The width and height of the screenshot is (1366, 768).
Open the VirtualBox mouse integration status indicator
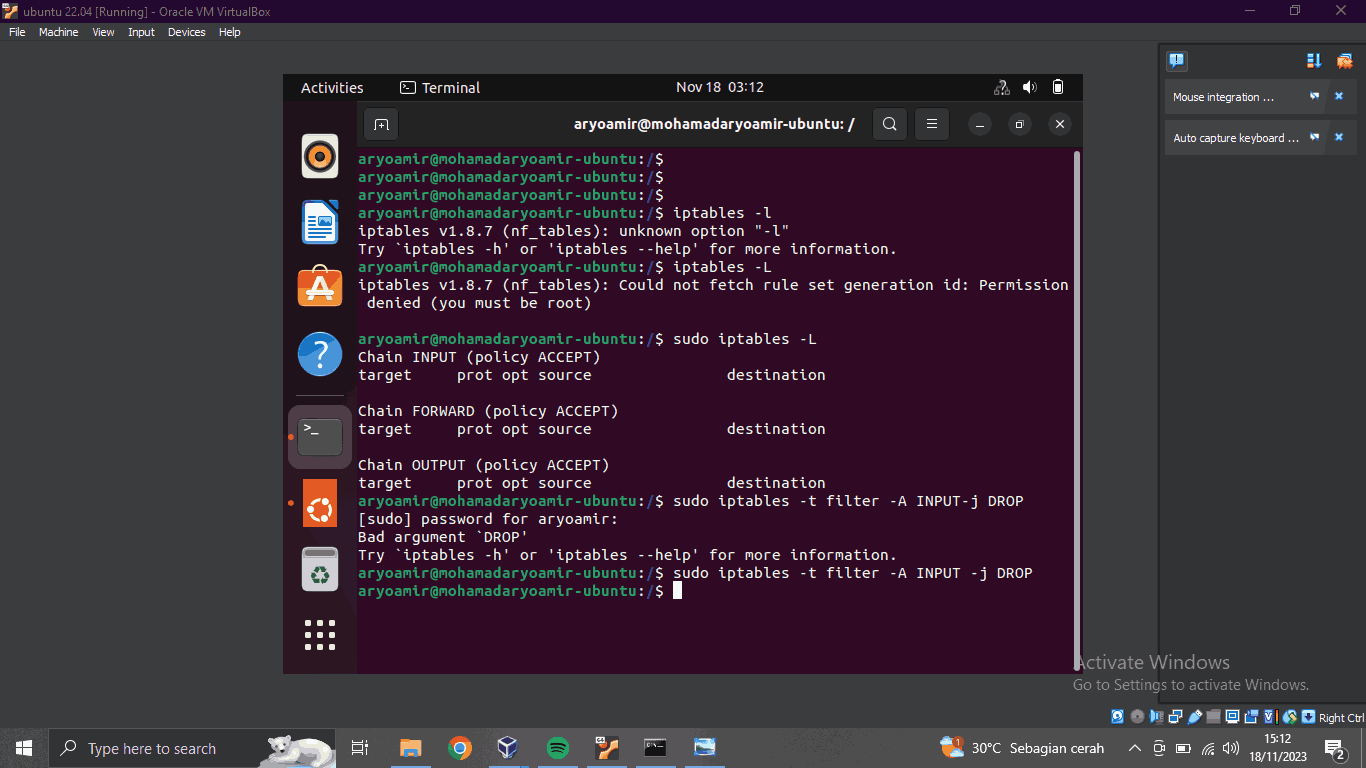coord(1290,716)
